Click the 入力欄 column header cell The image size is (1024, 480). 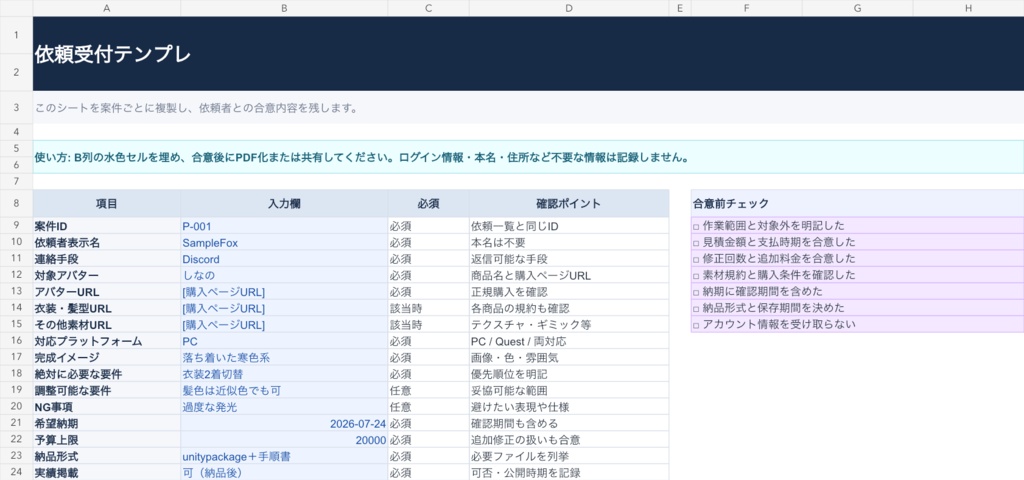(284, 204)
